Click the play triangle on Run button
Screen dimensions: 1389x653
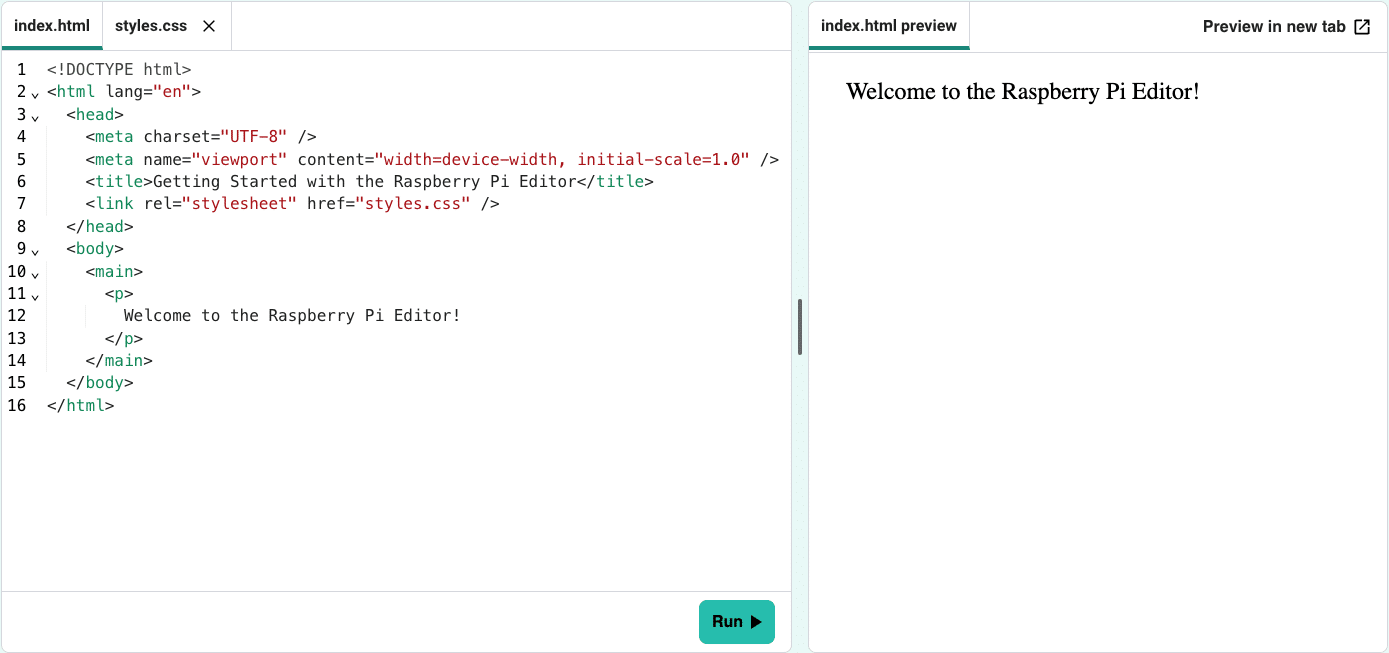pos(756,622)
